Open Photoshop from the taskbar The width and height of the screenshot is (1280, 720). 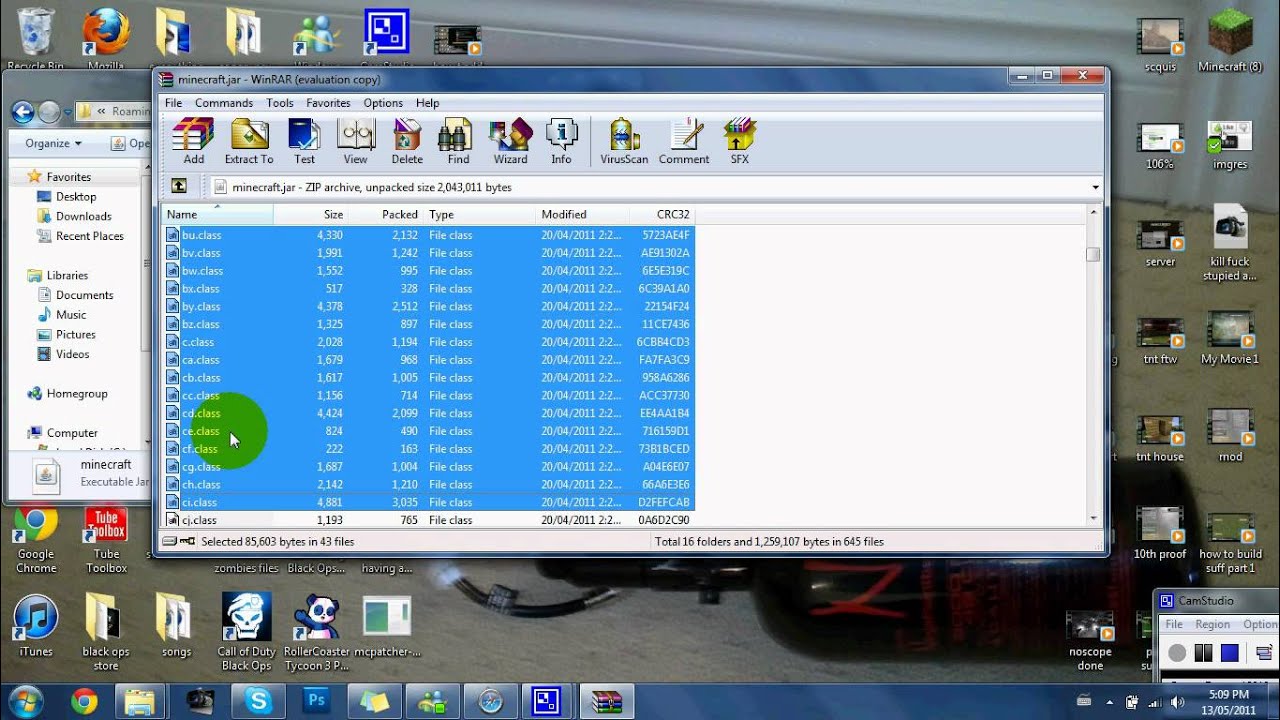[316, 701]
